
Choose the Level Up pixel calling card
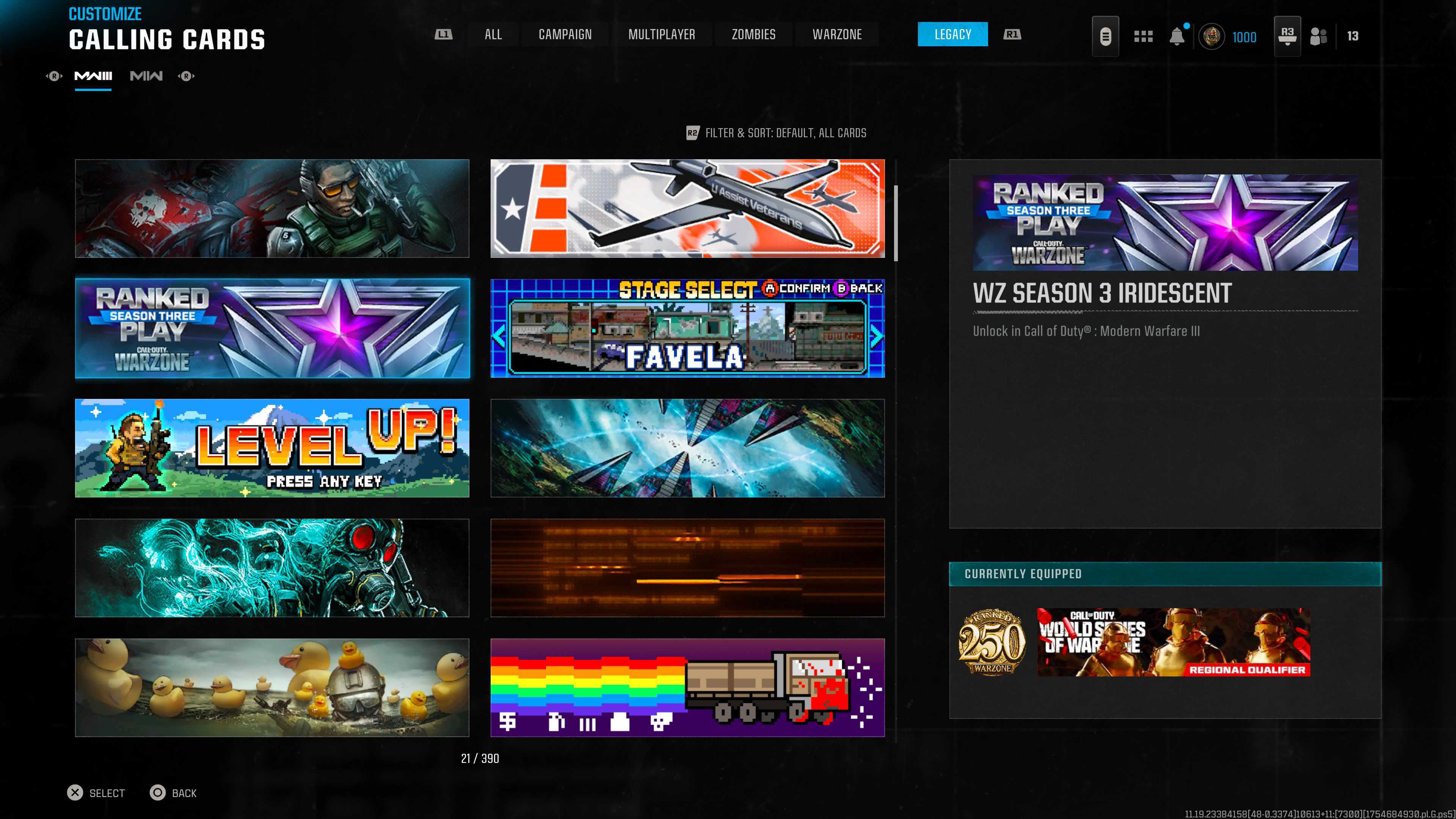click(x=272, y=448)
